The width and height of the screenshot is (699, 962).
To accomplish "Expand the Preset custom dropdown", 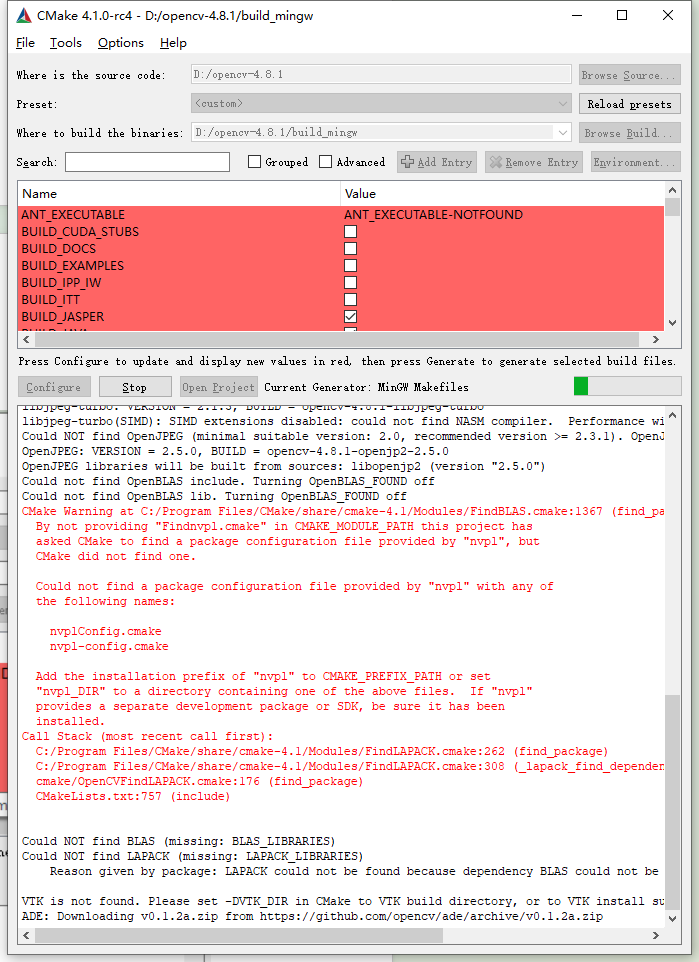I will coord(381,104).
